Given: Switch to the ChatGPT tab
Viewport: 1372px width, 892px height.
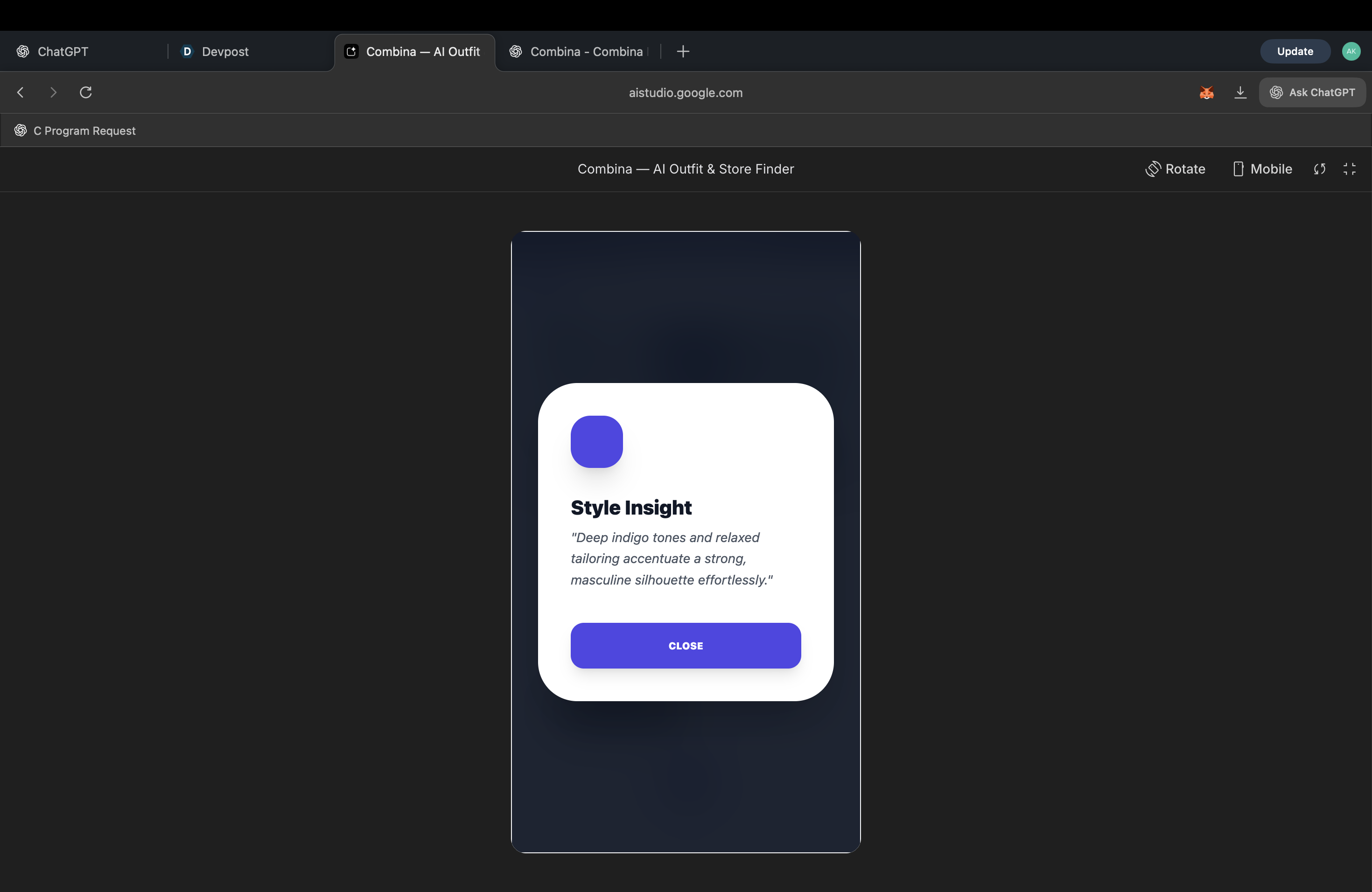Looking at the screenshot, I should 63,51.
